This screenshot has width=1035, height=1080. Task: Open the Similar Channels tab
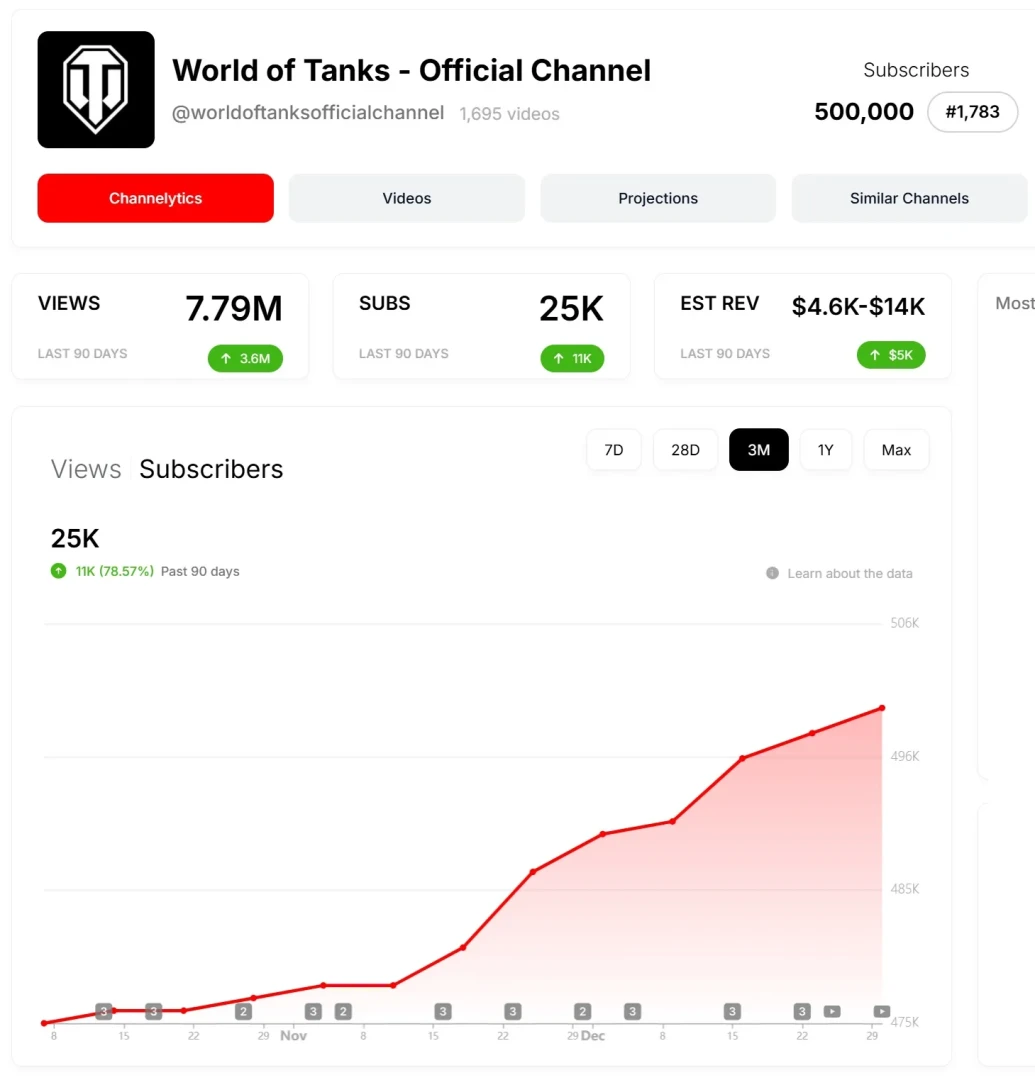coord(909,198)
